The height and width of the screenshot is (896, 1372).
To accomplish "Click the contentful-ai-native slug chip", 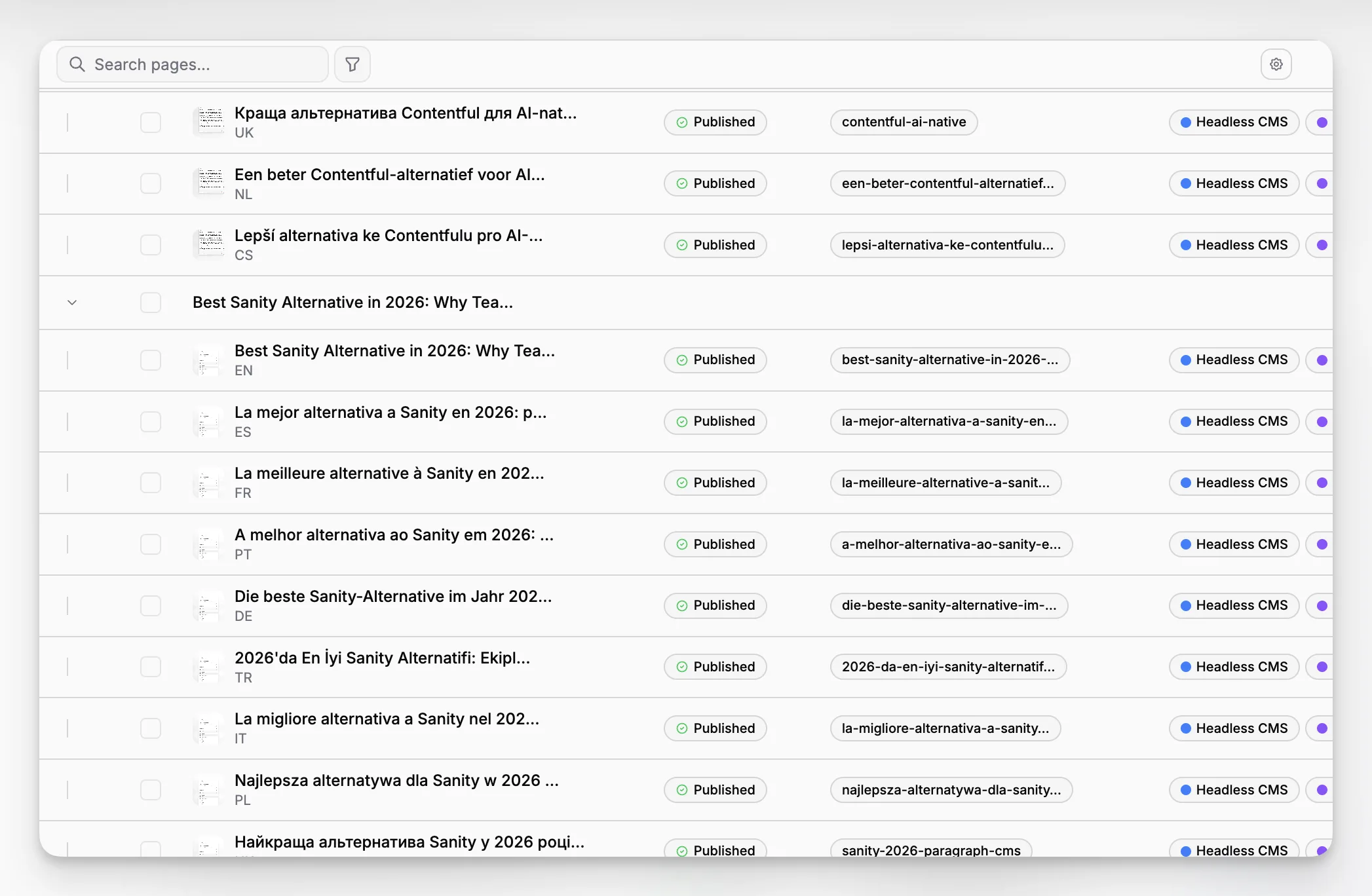I will coord(904,122).
